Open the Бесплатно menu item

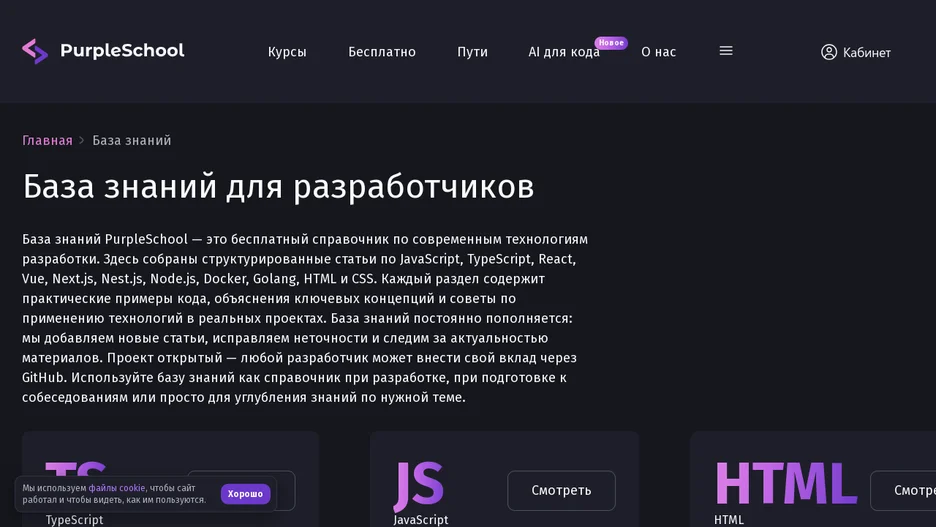pos(382,52)
